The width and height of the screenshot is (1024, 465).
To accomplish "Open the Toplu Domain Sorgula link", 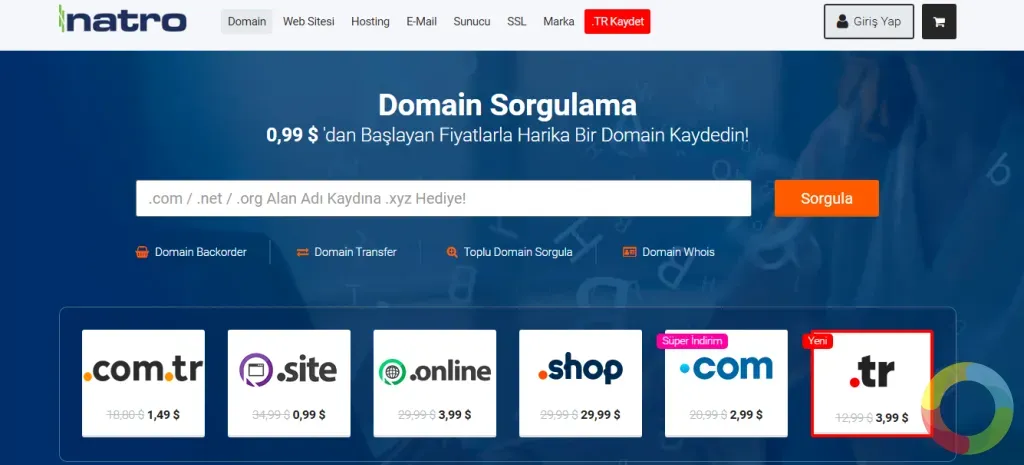I will click(x=509, y=252).
